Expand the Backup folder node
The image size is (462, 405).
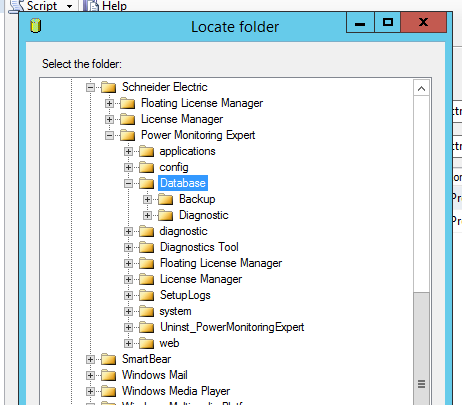coord(147,199)
